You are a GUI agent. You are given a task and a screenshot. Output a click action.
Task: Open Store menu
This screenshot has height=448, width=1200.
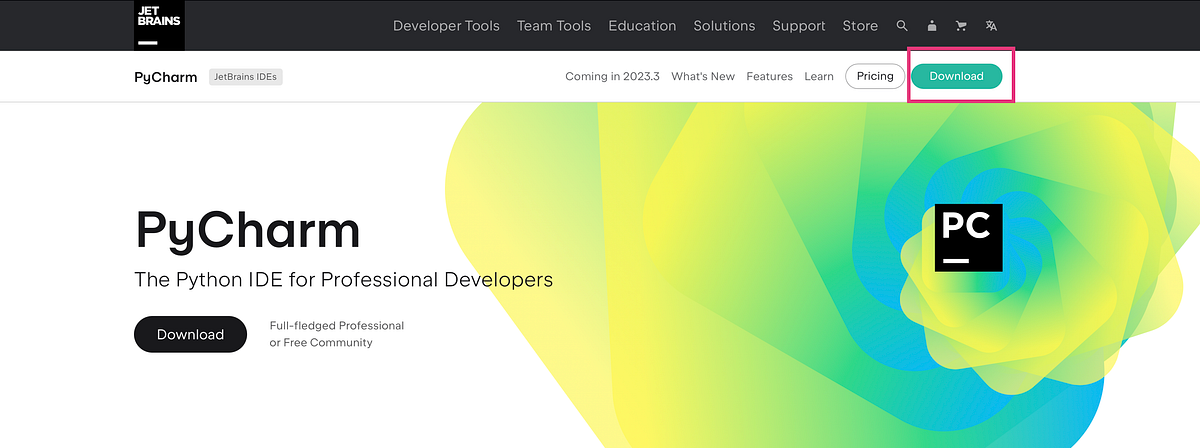point(860,26)
